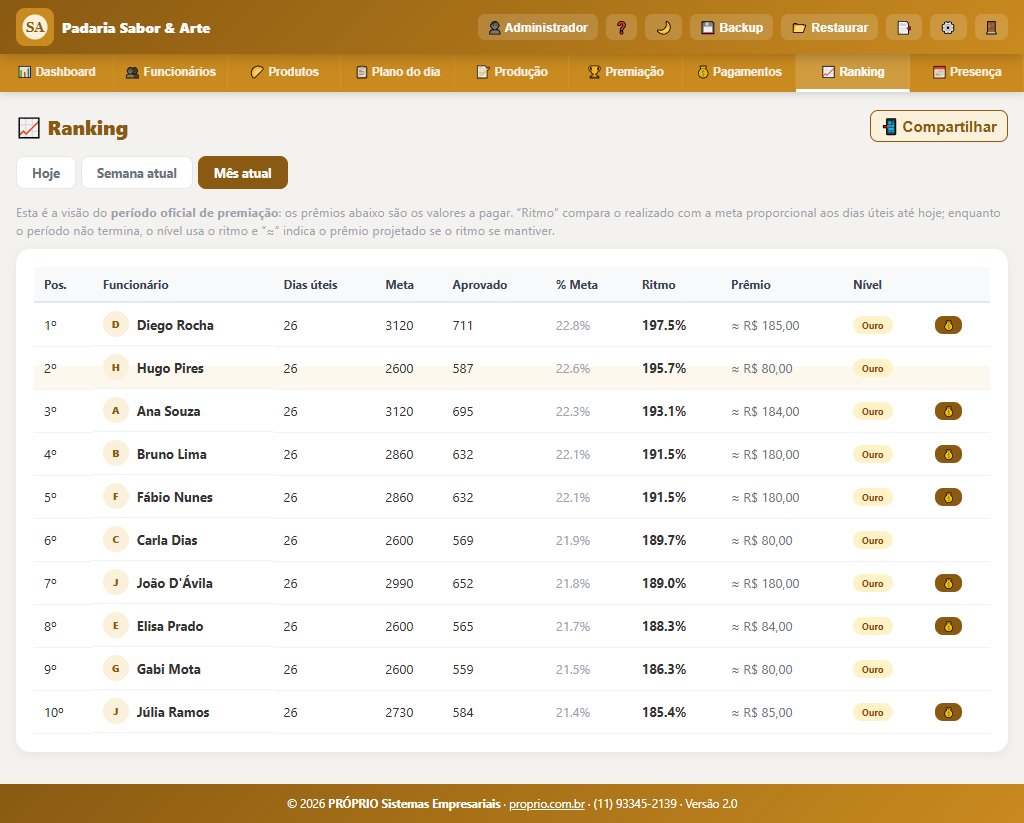Click Carla Dias's avatar letter C

coord(116,540)
